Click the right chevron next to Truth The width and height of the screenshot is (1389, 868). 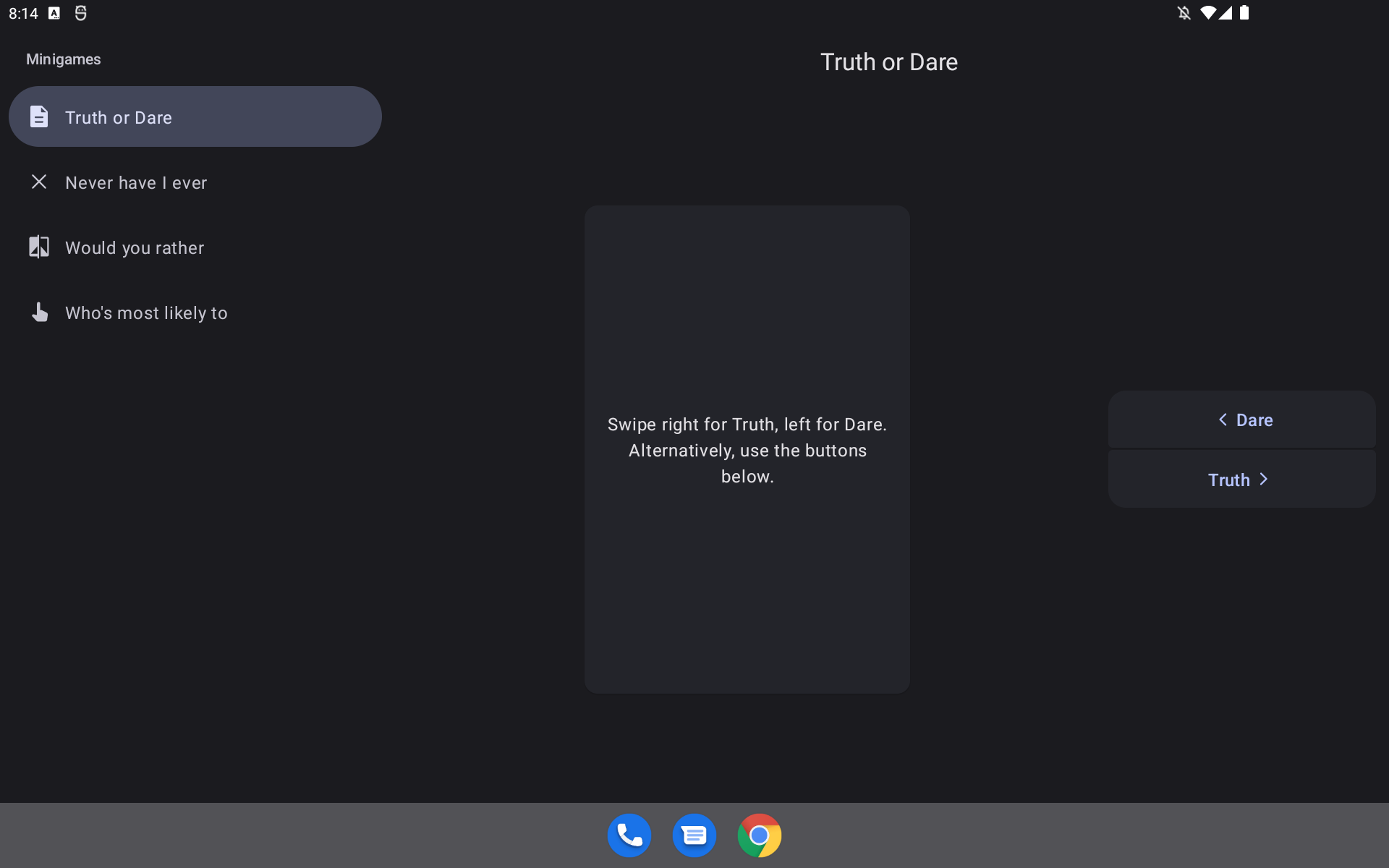[x=1264, y=480]
